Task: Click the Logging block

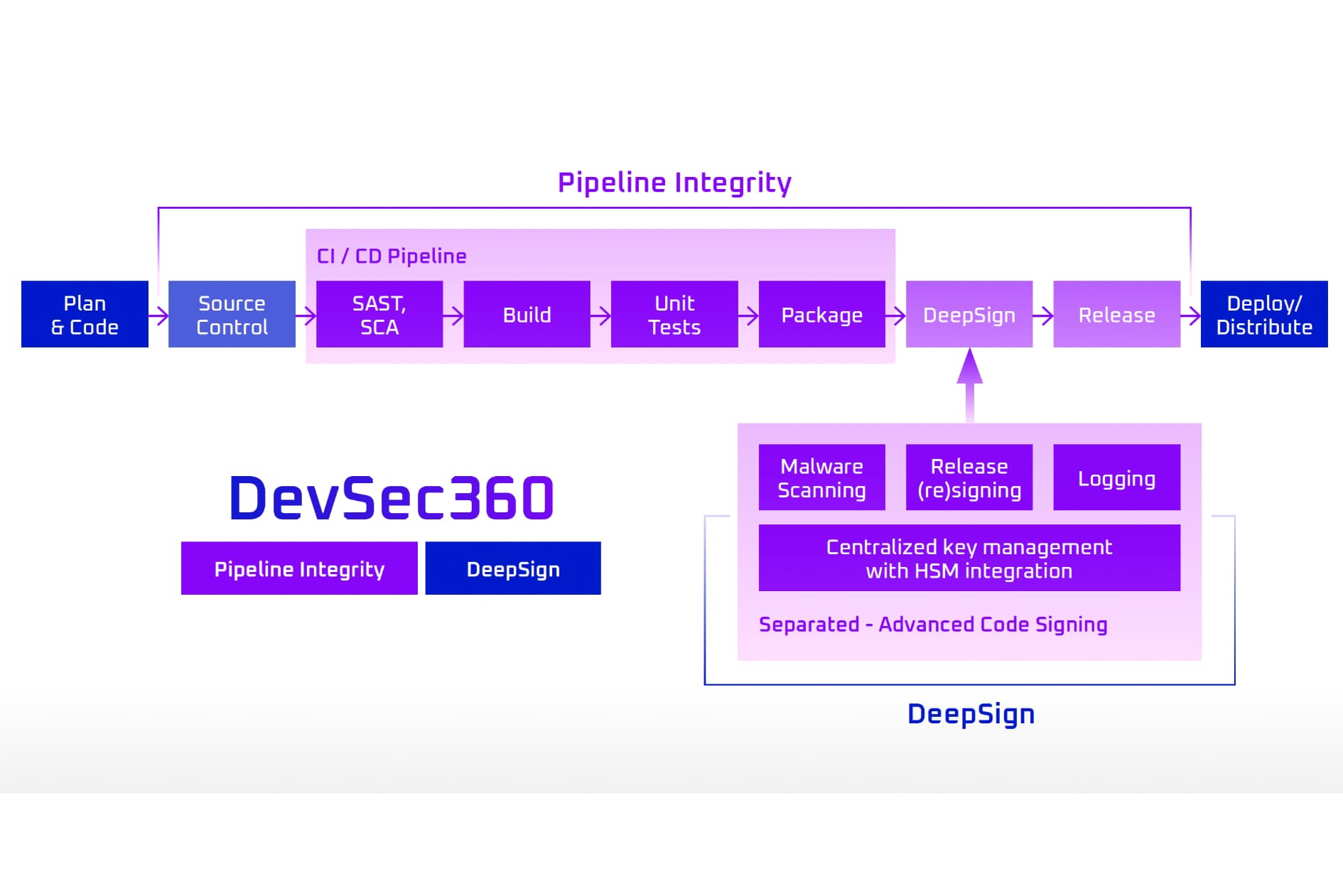Action: 1116,477
